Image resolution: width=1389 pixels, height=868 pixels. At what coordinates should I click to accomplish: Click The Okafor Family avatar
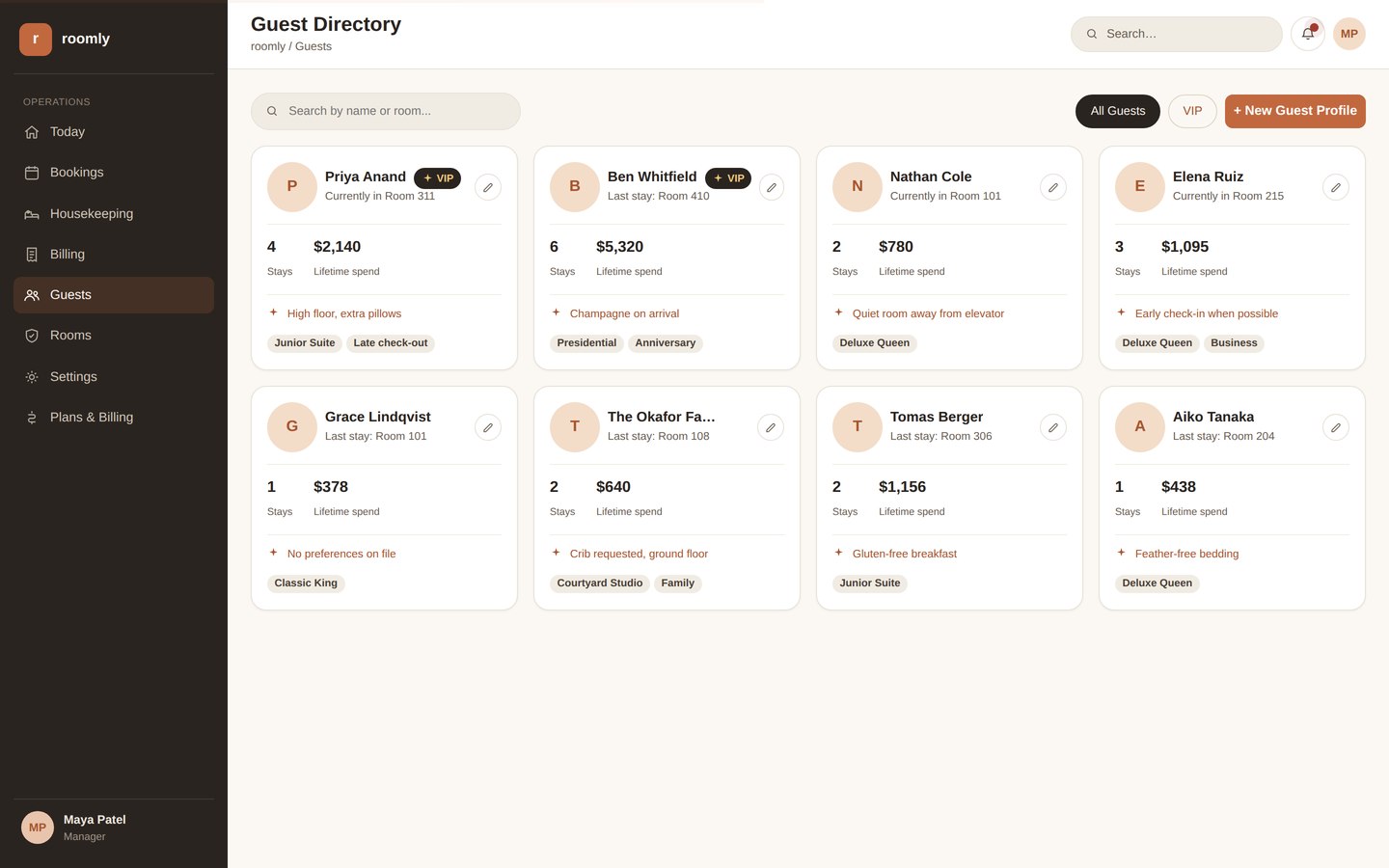[575, 427]
